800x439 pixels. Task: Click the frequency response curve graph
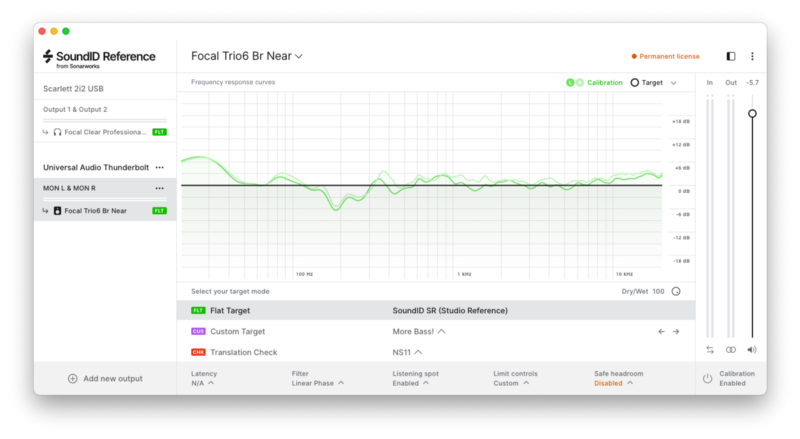(x=422, y=185)
